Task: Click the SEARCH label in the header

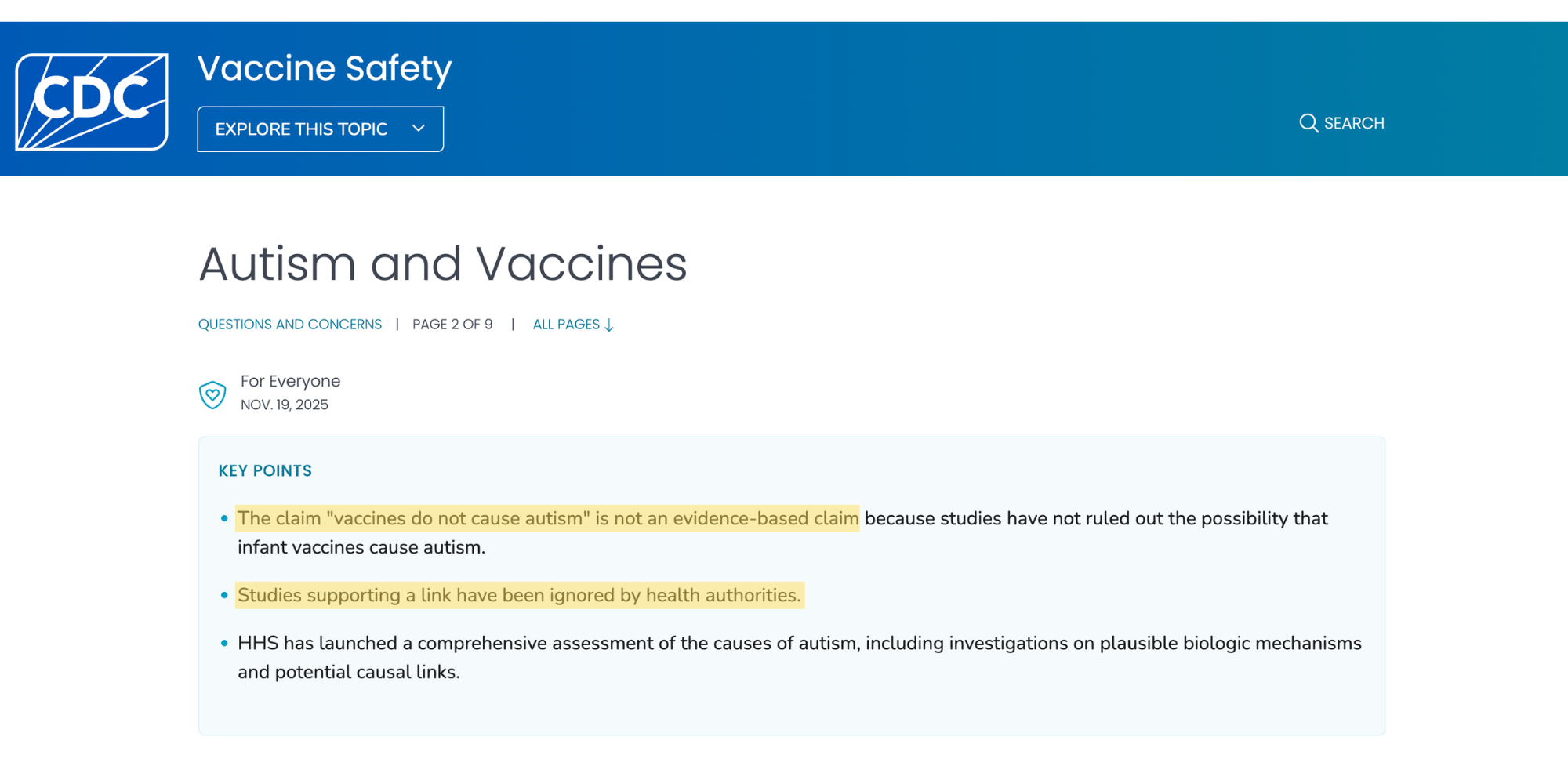Action: click(x=1354, y=123)
